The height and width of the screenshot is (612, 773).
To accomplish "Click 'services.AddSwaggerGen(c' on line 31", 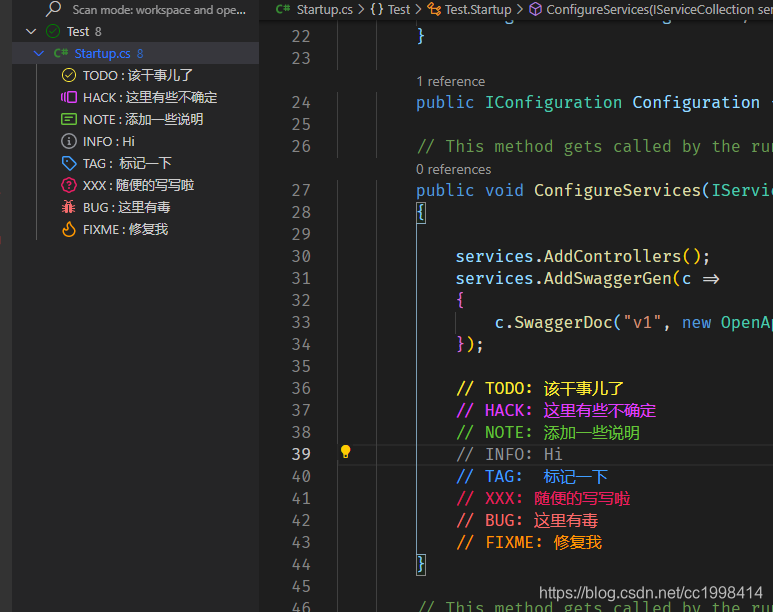I will (x=573, y=278).
